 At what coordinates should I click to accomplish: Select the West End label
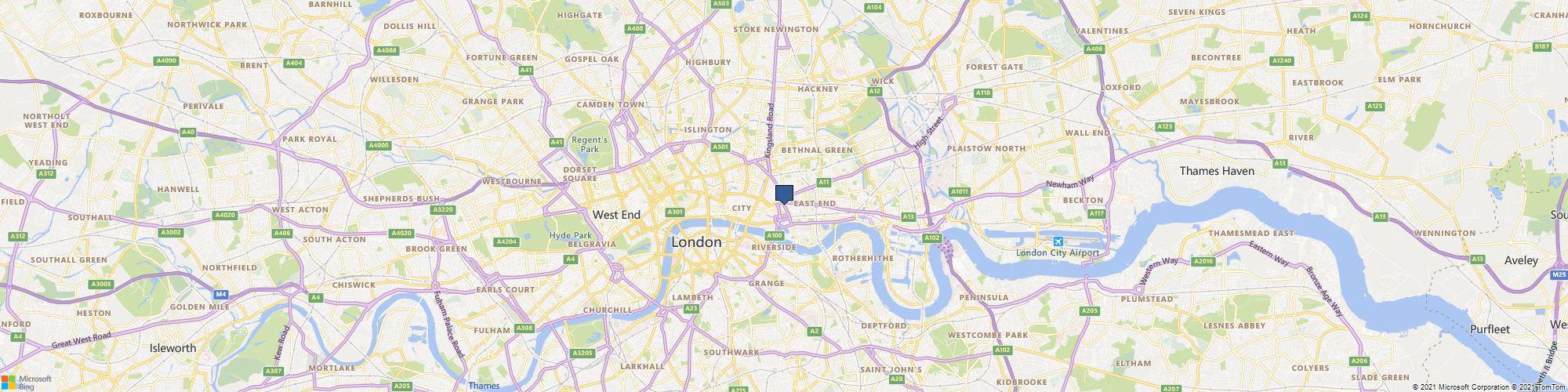pos(616,214)
